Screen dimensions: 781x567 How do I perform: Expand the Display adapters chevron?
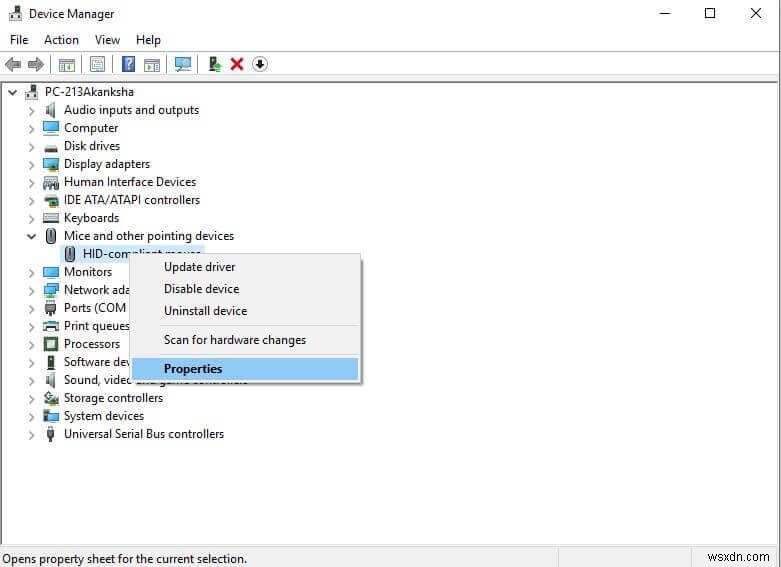(31, 165)
